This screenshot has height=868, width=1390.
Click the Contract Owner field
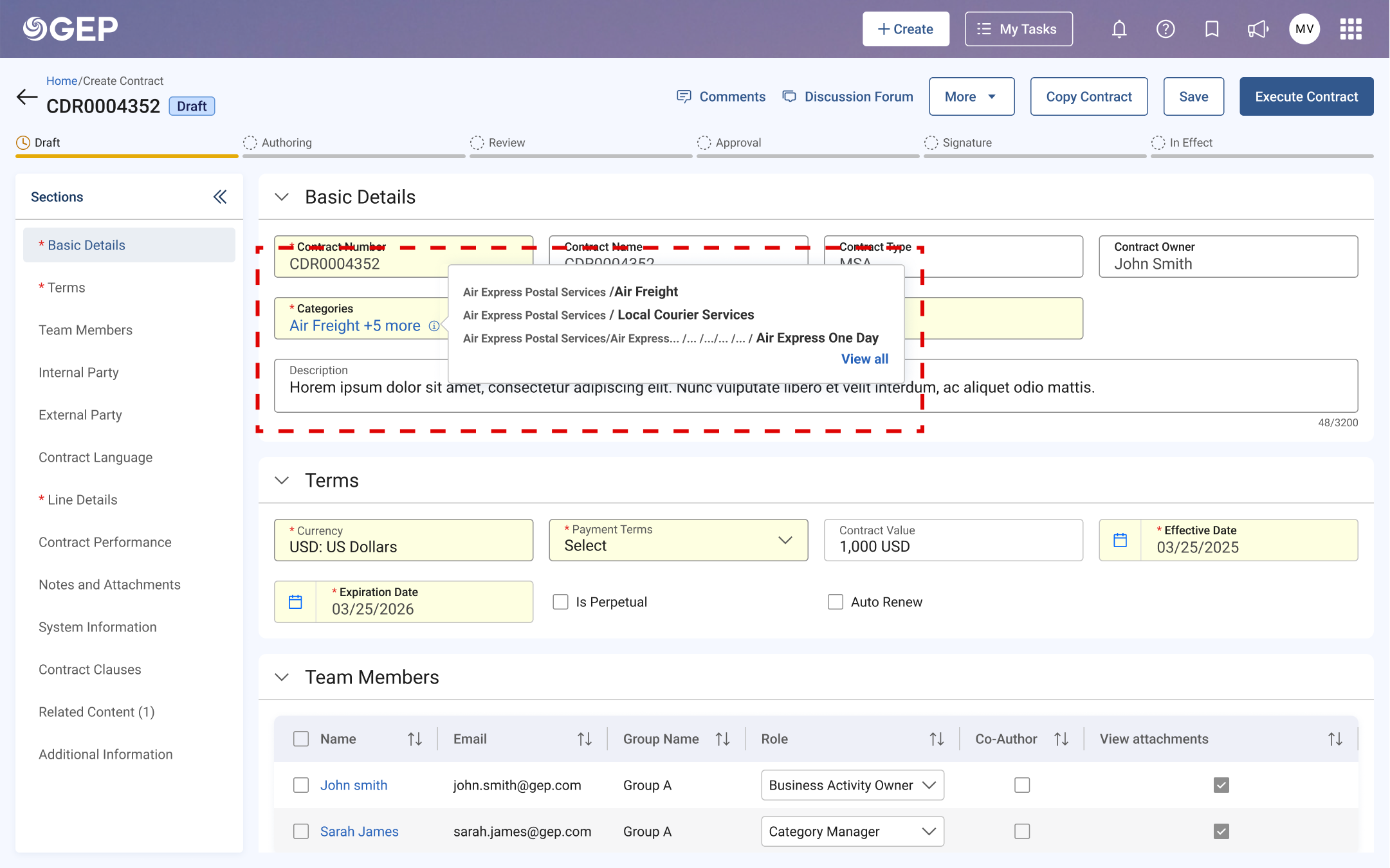tap(1229, 257)
